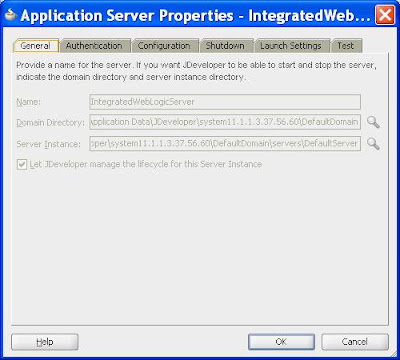Confirm with the OK button
This screenshot has height=360, width=400.
click(x=281, y=342)
